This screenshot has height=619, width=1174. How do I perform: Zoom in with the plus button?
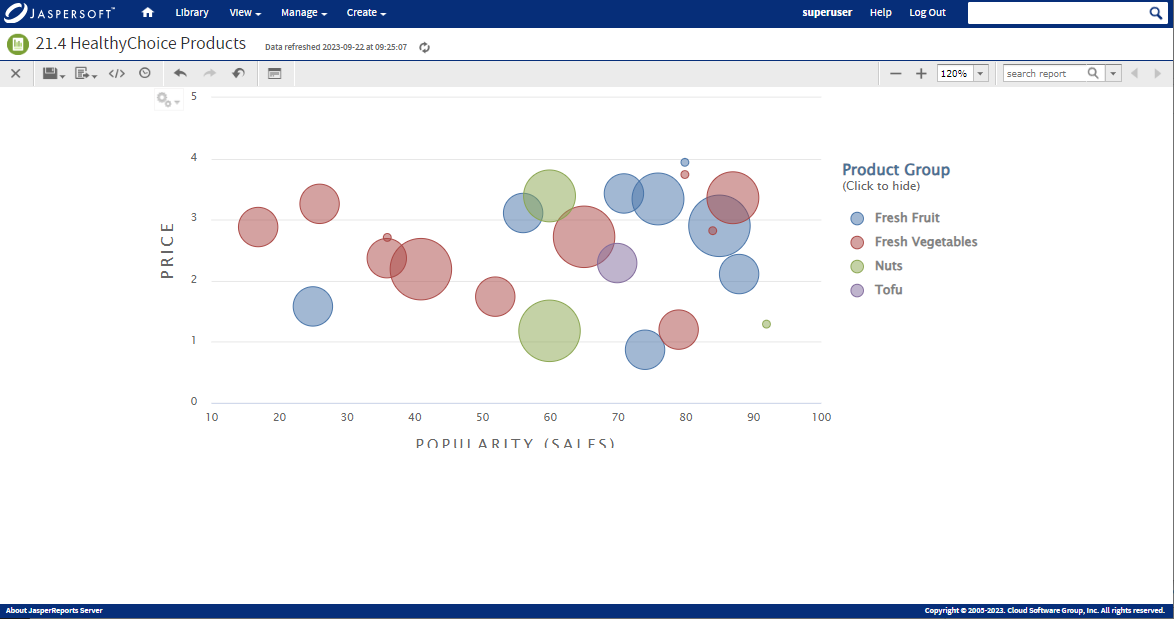[x=921, y=73]
